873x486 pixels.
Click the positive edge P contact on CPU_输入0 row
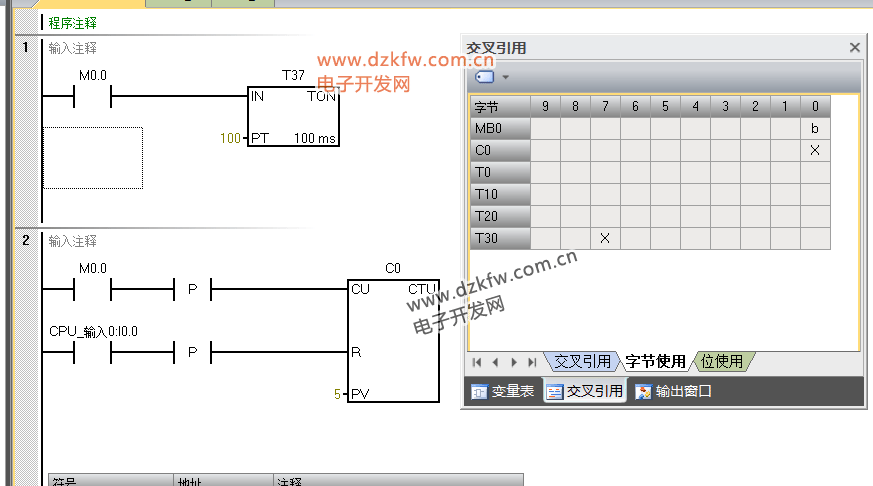click(x=193, y=353)
